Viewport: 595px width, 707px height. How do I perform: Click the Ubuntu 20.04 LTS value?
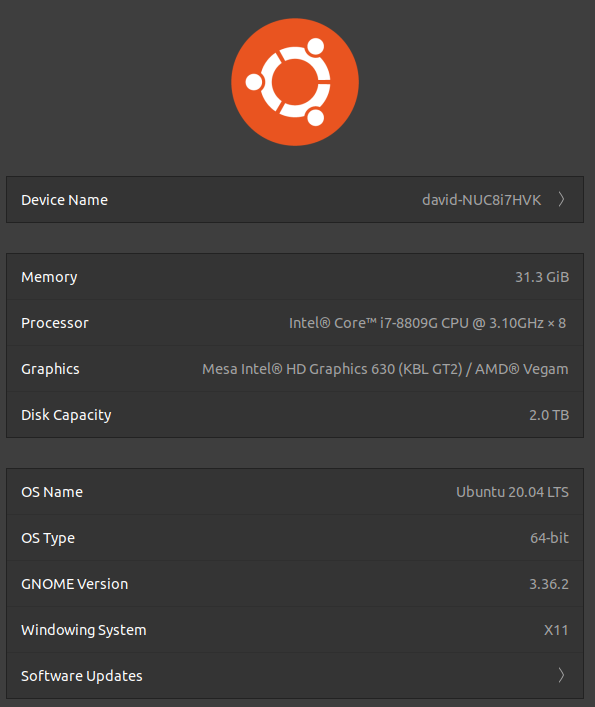[513, 492]
